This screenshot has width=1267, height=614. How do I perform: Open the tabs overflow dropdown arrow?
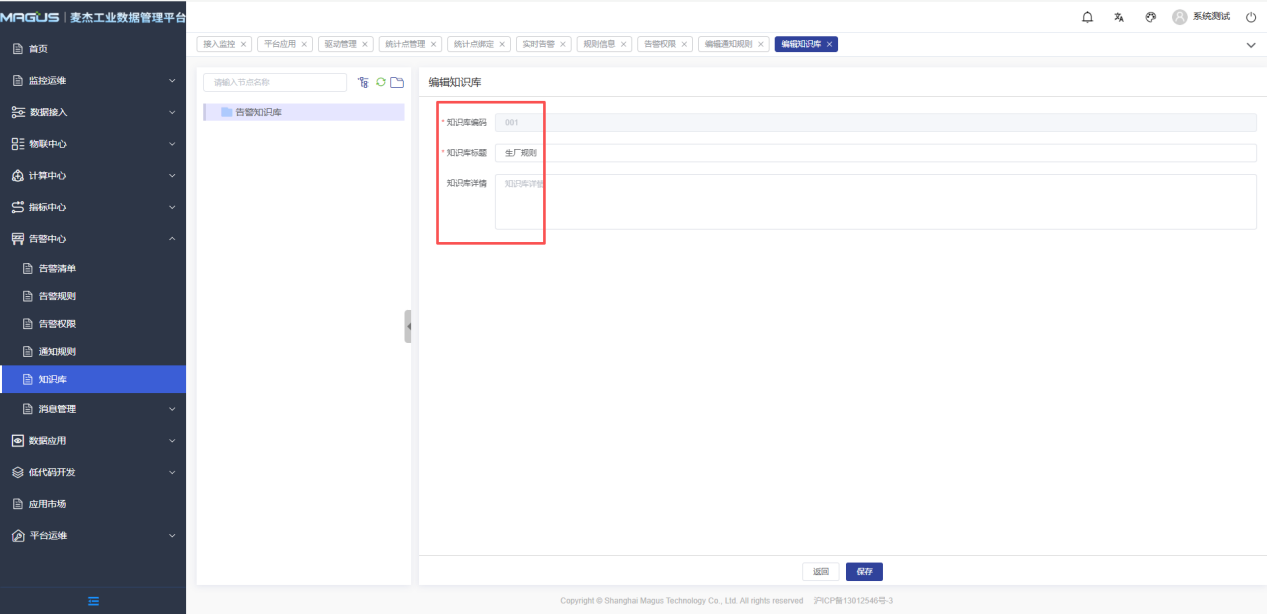click(x=1250, y=45)
